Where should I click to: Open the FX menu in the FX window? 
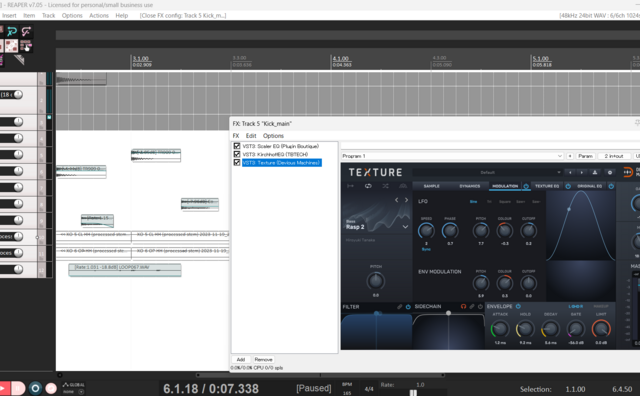(x=236, y=136)
